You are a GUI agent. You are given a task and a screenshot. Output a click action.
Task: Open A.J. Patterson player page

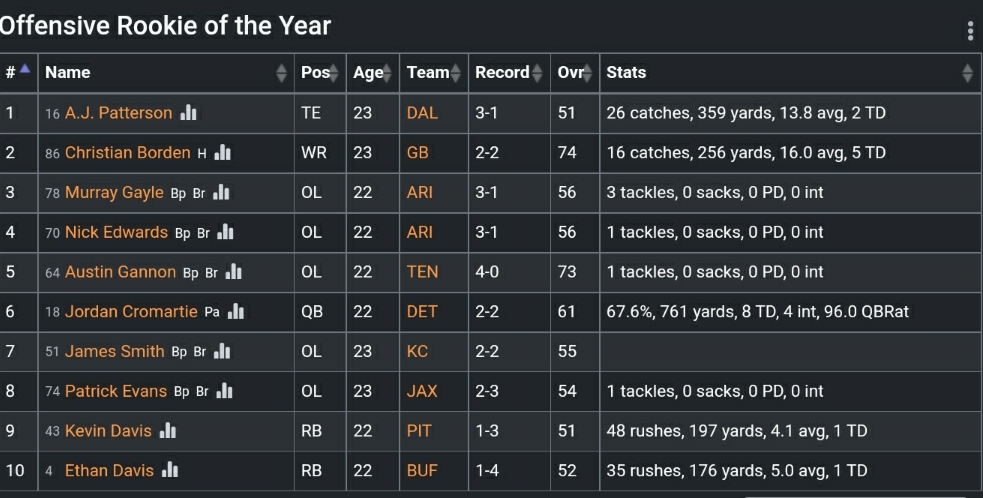pos(118,113)
